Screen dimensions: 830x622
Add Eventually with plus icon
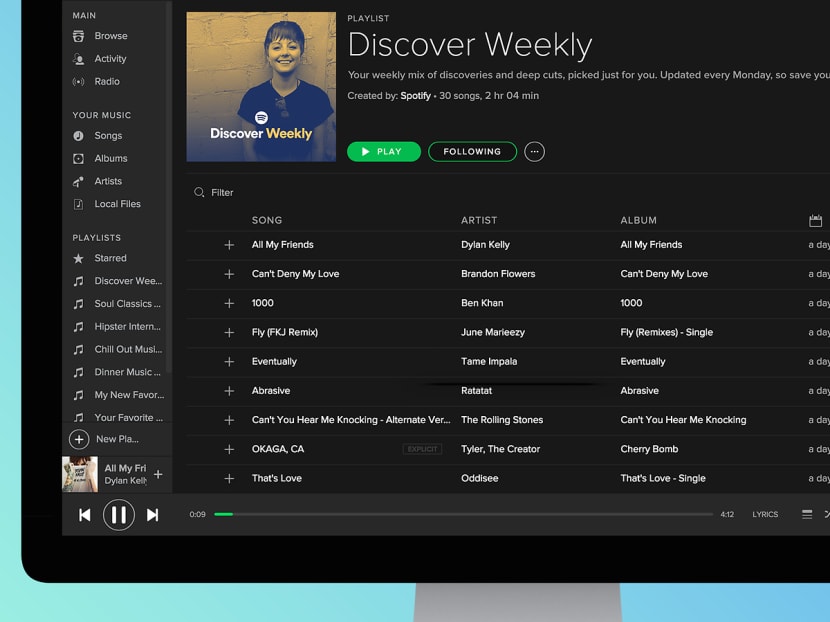coord(229,362)
